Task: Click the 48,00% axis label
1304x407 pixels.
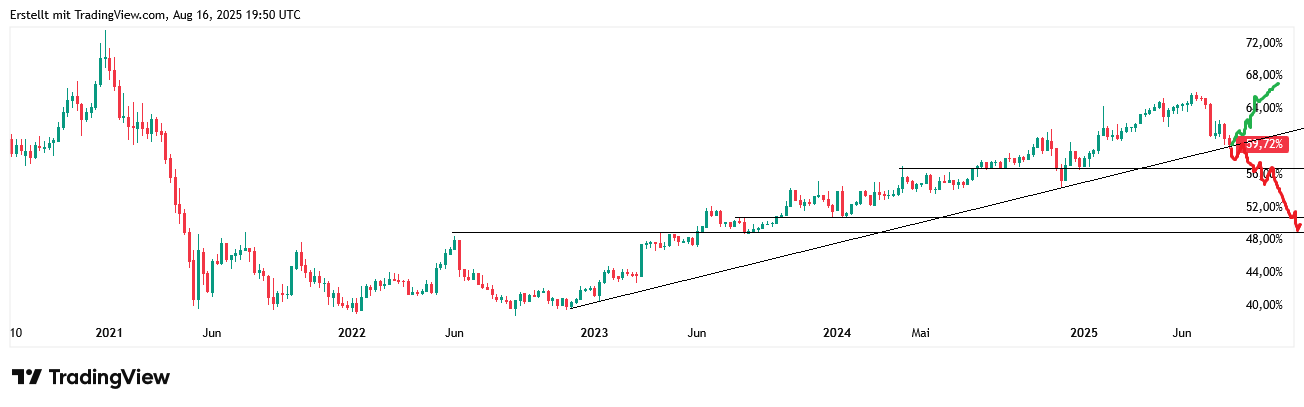Action: click(1264, 239)
